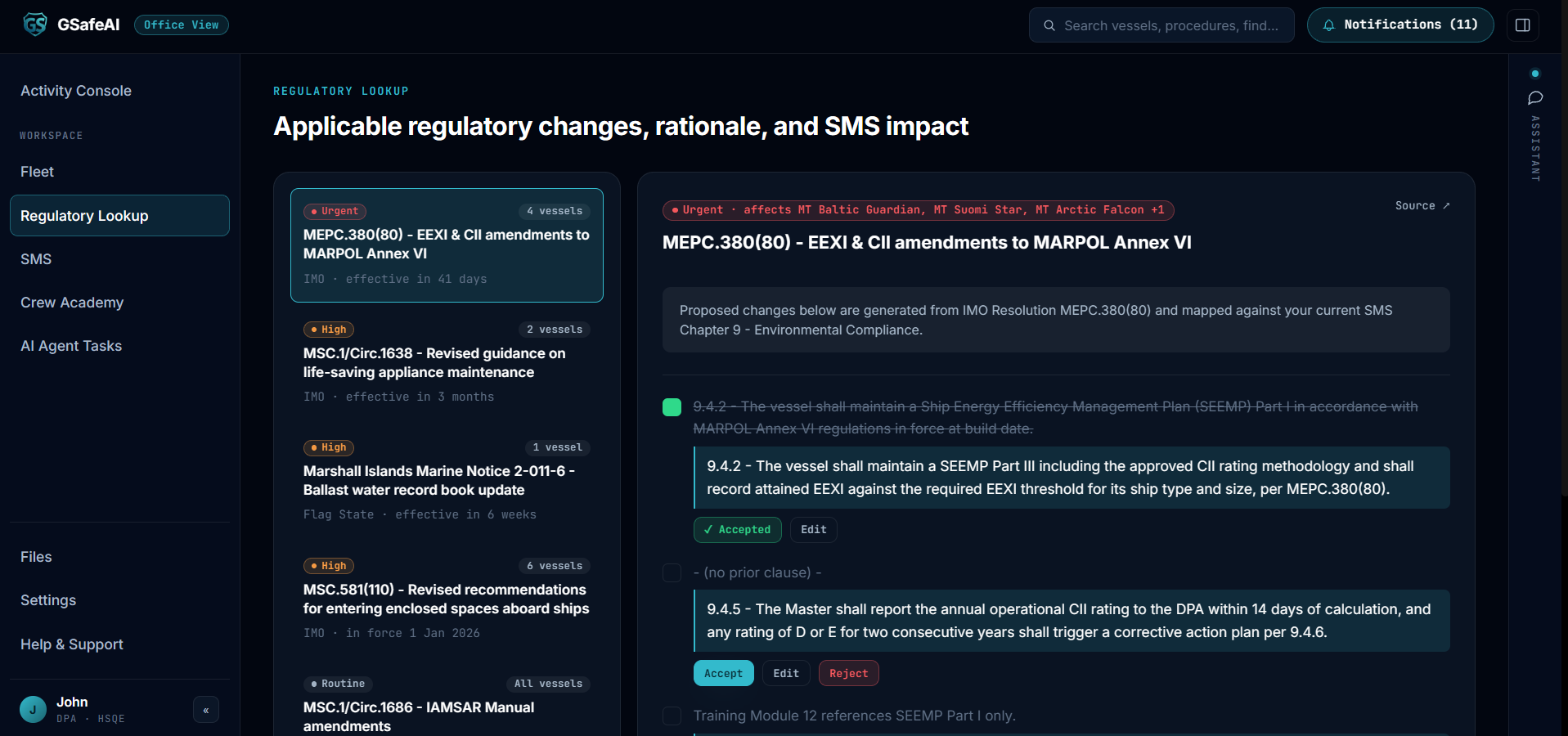Click the struck-through 9.4.2 original clause text

[1056, 418]
